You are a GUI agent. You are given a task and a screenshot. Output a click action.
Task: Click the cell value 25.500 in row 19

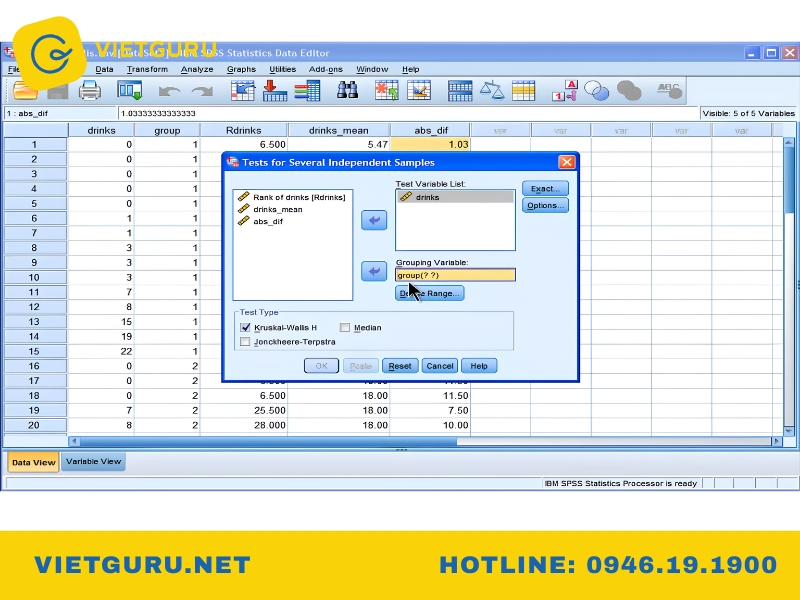coord(270,410)
